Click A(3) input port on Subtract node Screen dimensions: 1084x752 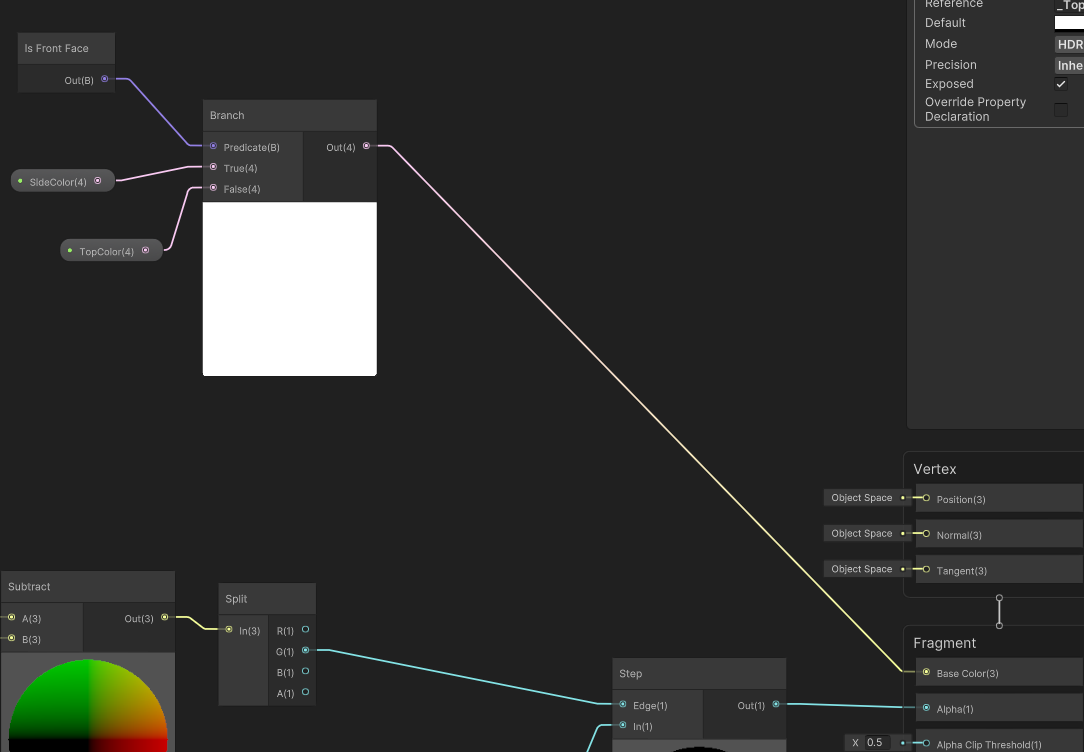11,617
